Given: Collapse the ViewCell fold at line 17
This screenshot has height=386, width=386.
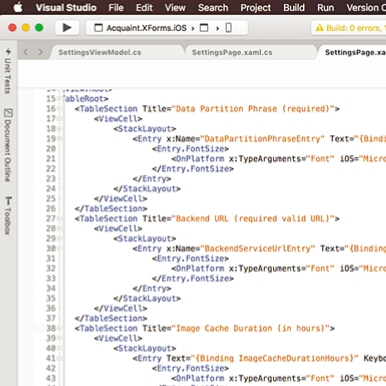Looking at the screenshot, I should [59, 119].
